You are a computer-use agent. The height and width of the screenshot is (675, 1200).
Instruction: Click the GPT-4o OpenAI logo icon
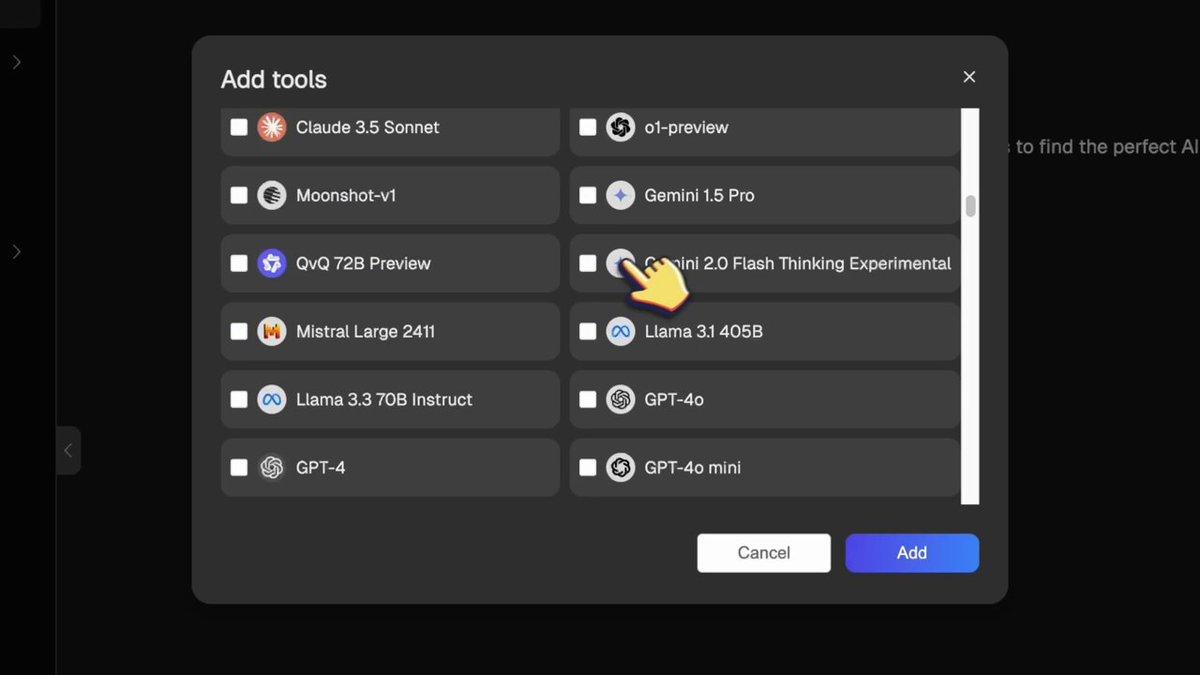tap(621, 399)
